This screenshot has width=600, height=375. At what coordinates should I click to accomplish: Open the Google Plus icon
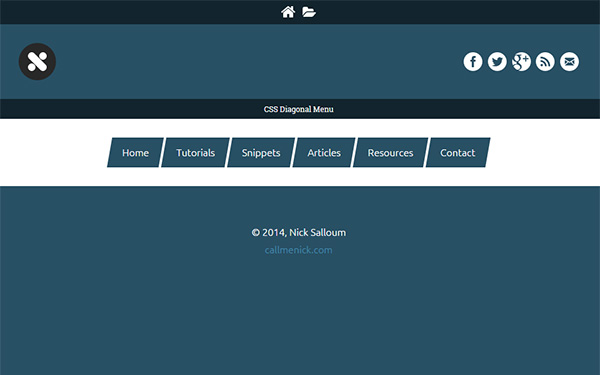521,62
